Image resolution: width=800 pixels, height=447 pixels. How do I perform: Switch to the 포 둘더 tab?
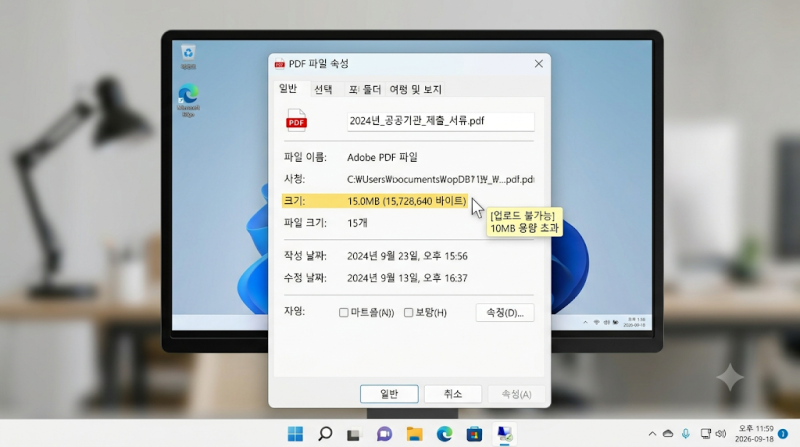pyautogui.click(x=365, y=89)
